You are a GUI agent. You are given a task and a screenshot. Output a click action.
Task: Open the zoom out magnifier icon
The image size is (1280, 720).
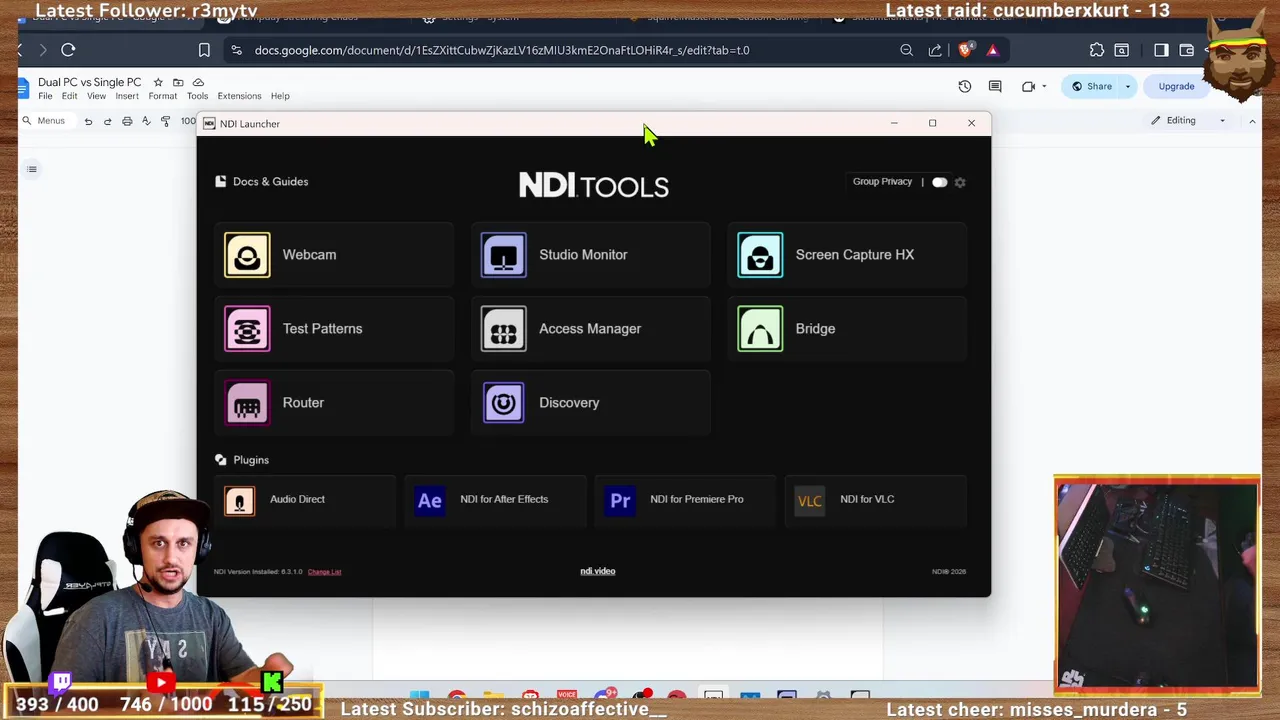(x=906, y=50)
